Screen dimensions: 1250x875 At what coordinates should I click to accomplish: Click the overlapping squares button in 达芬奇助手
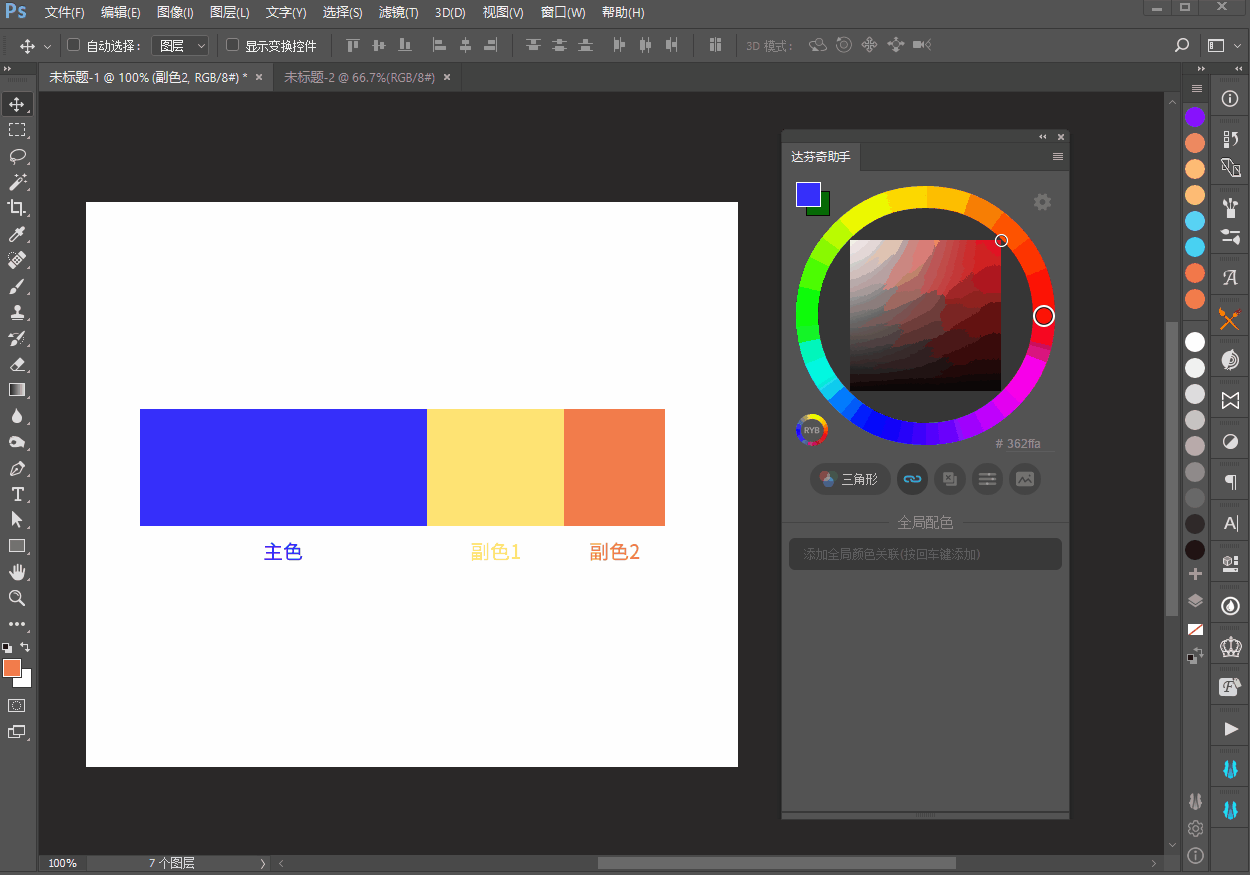tap(950, 479)
